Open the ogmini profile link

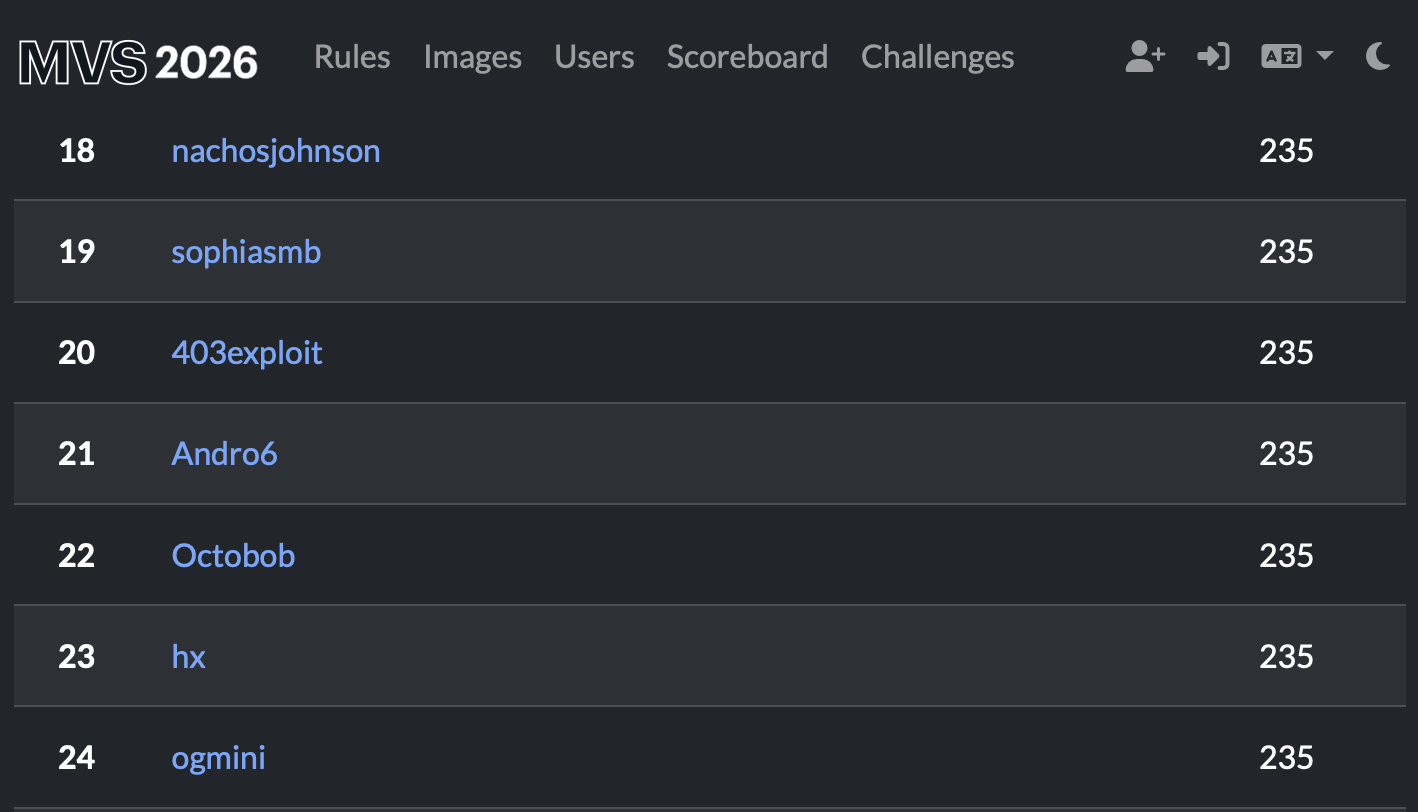[218, 757]
